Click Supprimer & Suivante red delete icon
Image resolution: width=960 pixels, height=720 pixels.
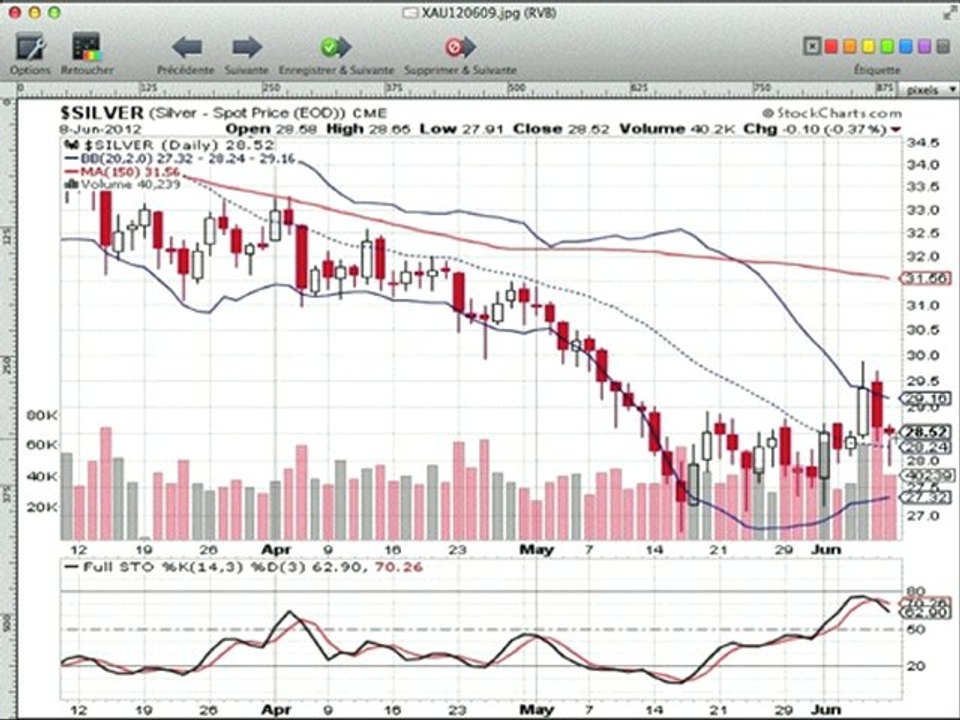point(460,47)
